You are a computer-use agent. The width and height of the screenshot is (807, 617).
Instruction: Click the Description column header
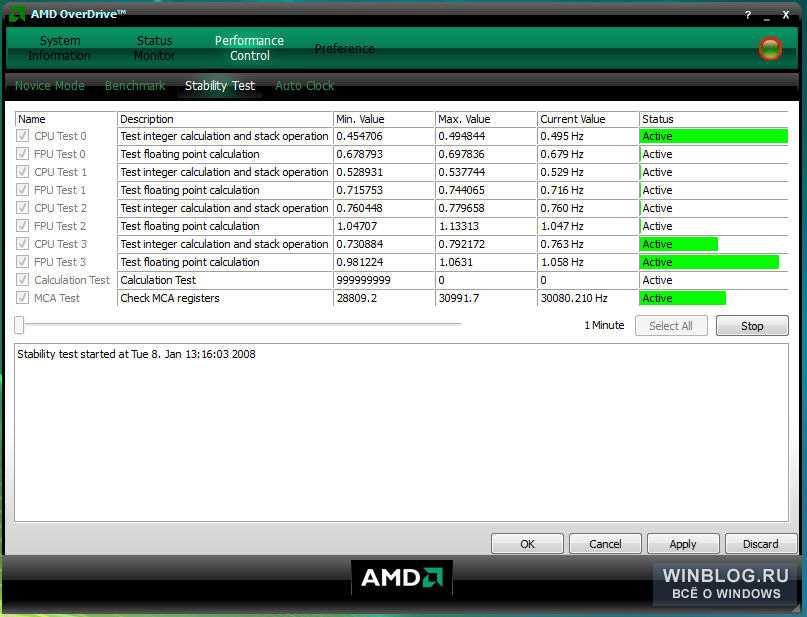(x=225, y=119)
